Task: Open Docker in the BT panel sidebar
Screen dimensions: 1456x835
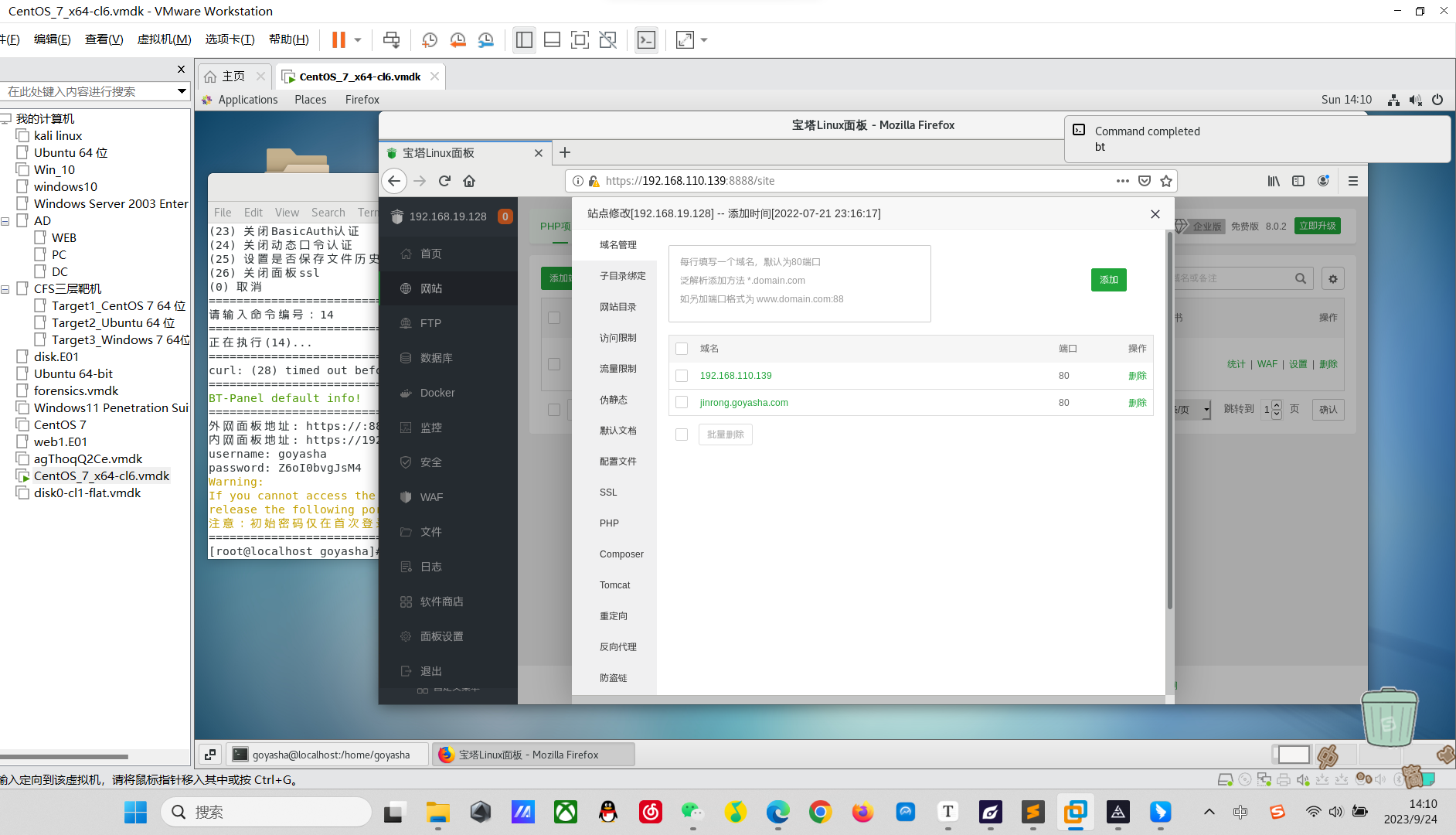Action: pos(448,393)
